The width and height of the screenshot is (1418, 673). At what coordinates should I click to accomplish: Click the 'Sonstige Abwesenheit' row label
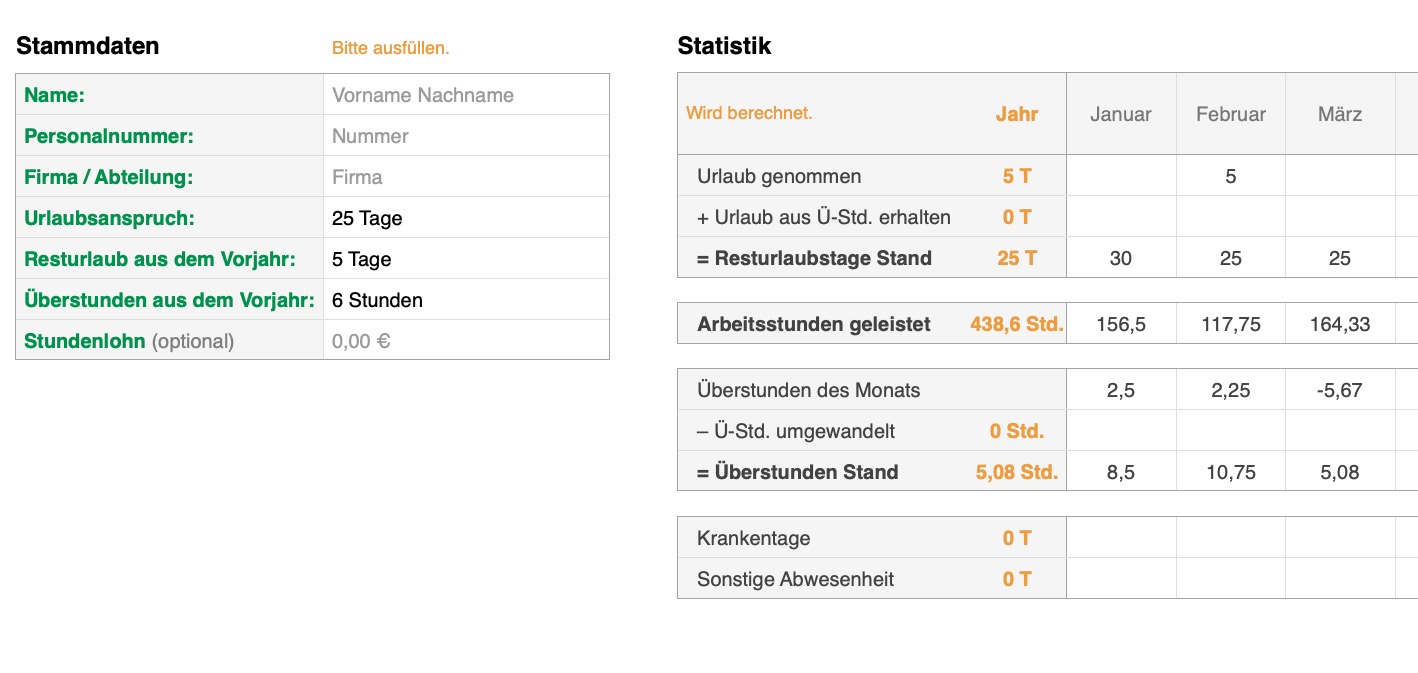pos(795,579)
